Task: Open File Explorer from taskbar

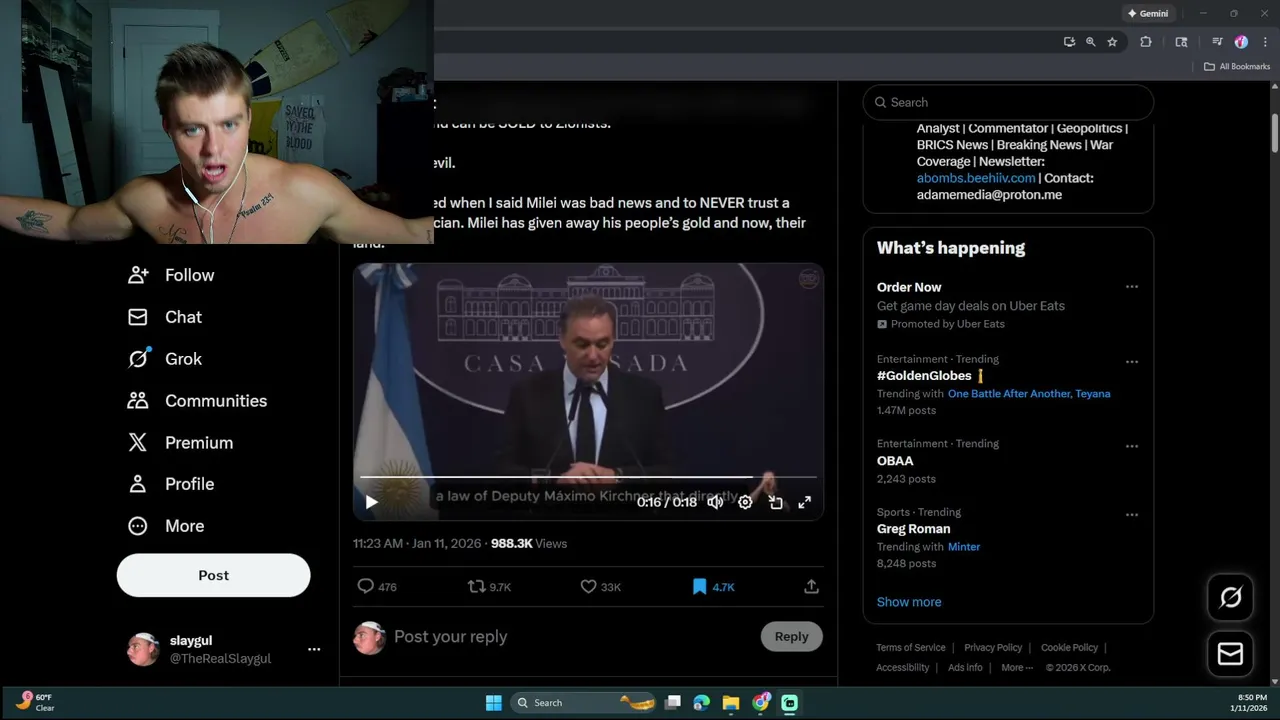Action: point(731,703)
